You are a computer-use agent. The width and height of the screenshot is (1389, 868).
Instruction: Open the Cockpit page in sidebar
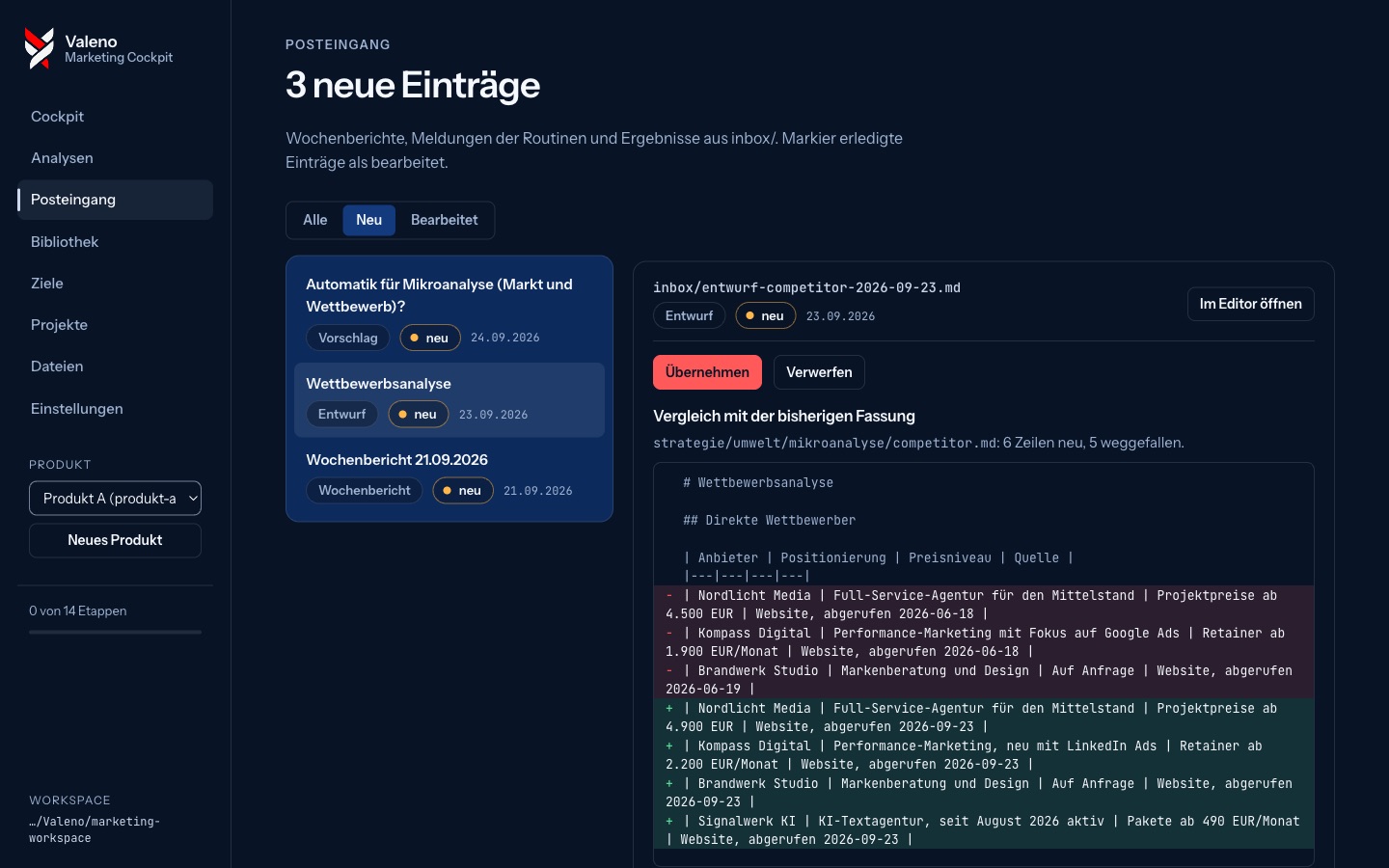tap(115, 117)
